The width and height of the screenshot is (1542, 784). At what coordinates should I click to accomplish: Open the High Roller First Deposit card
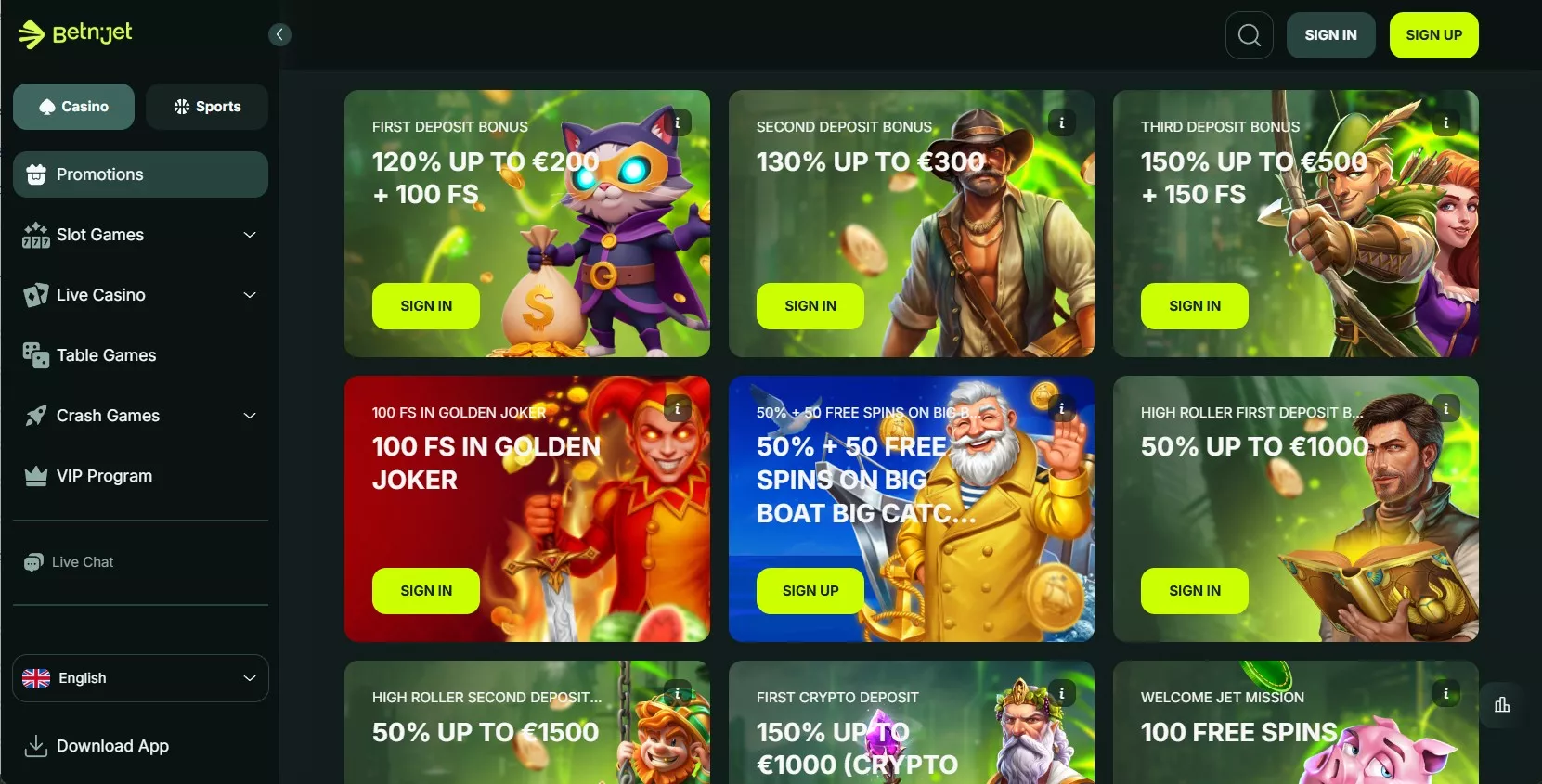[x=1296, y=508]
